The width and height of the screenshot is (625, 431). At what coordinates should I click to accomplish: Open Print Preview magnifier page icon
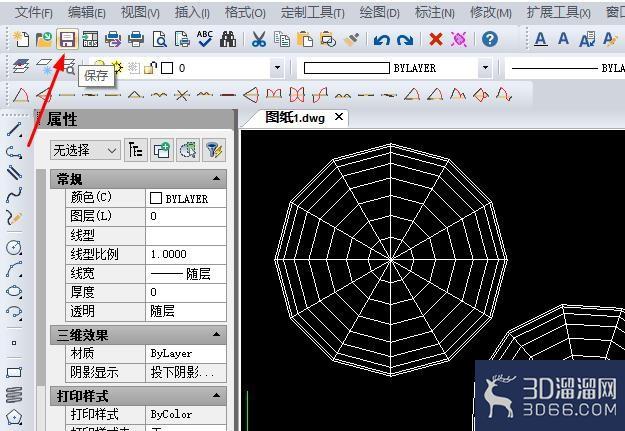[159, 39]
